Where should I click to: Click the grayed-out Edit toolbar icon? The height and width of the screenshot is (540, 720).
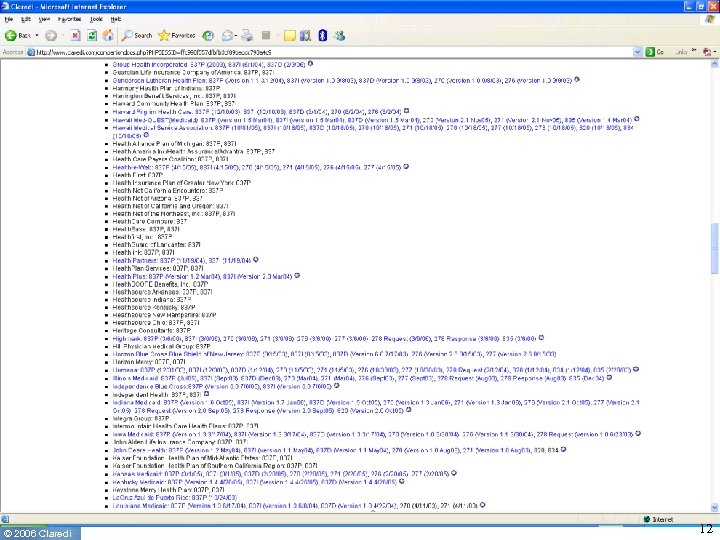tap(265, 35)
